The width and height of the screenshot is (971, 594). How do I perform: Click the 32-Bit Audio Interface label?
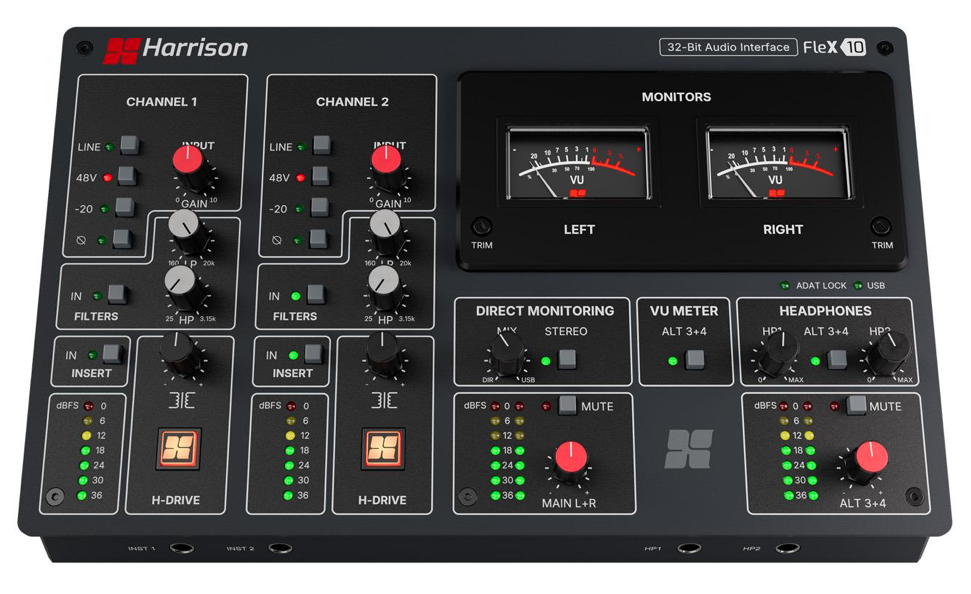728,47
